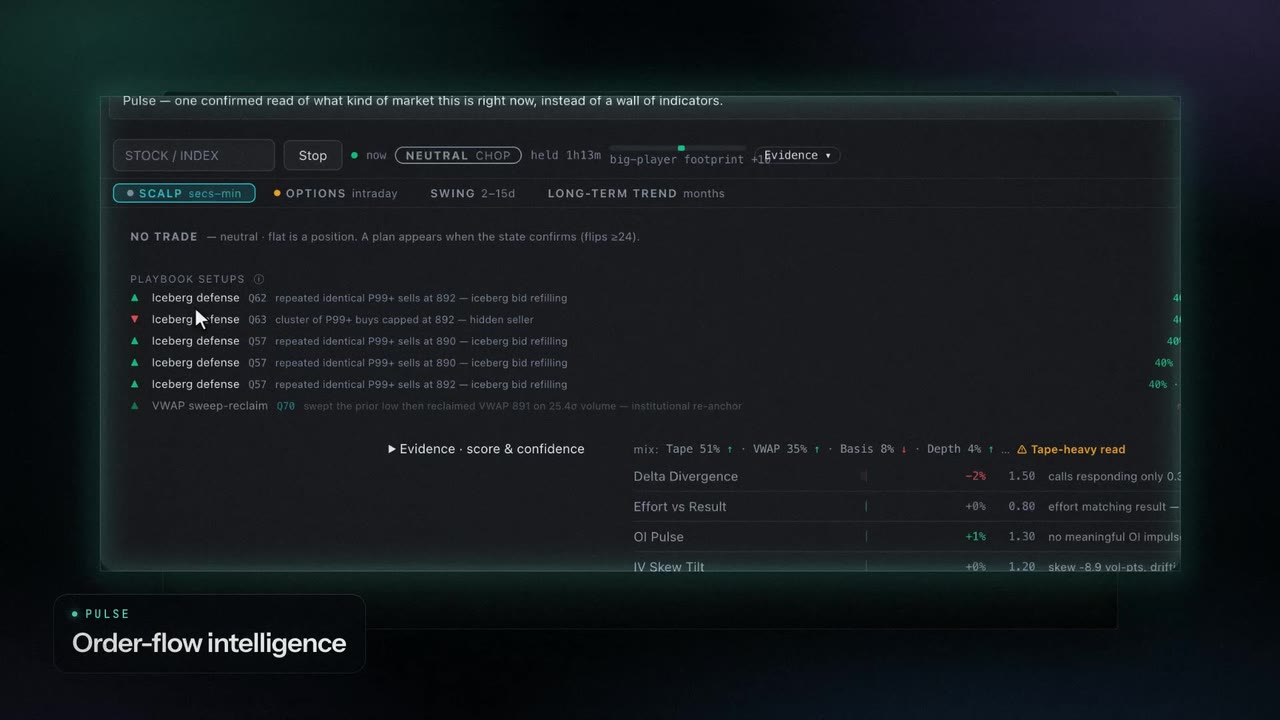This screenshot has height=720, width=1280.
Task: Click the green up-triangle on Q62 Iceberg defense
Action: coord(135,298)
